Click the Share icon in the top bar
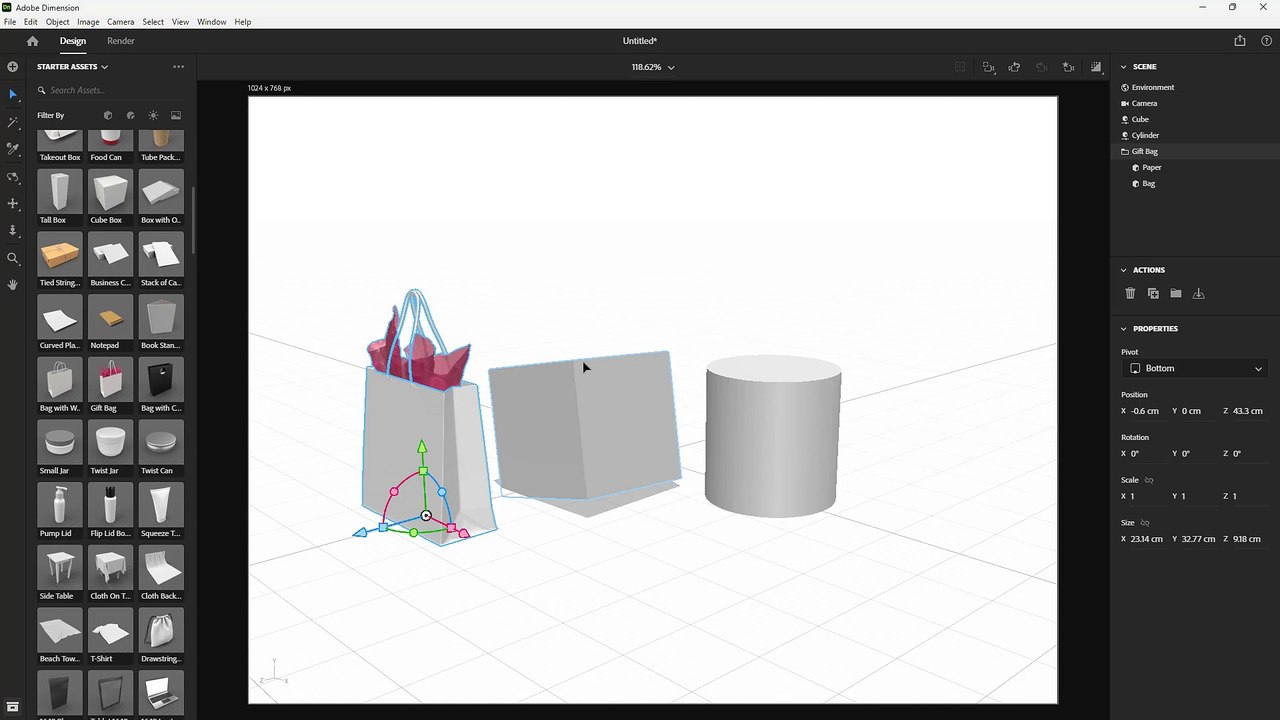Screen dimensions: 1280x720 [x=1240, y=41]
